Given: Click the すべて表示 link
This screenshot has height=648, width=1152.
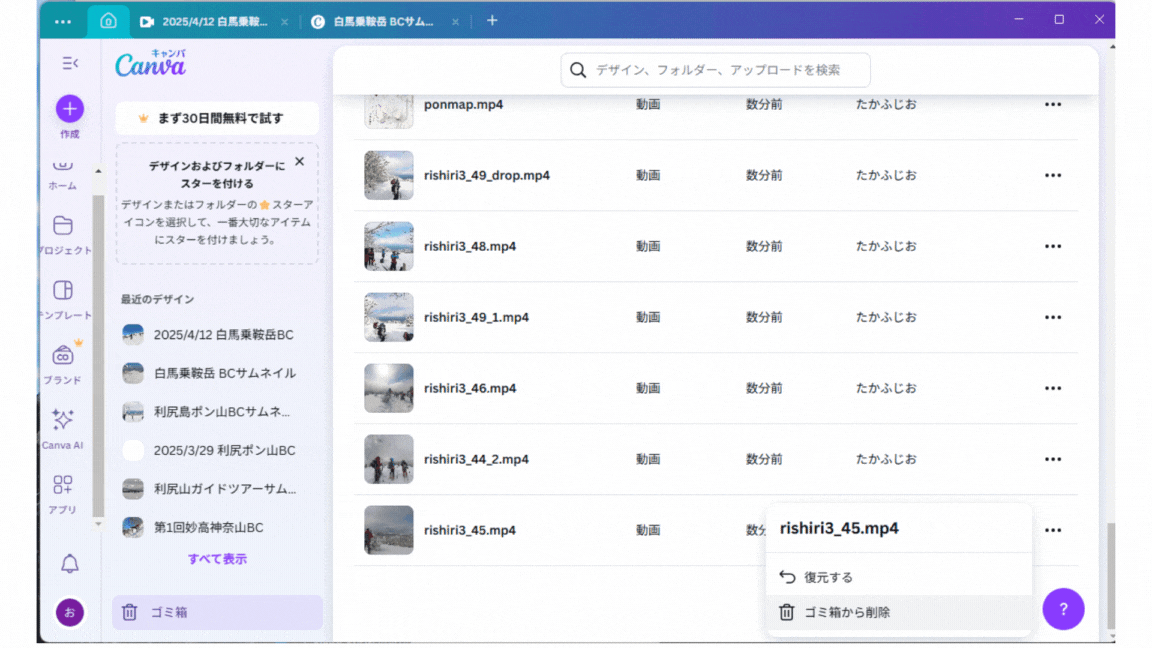Looking at the screenshot, I should click(217, 559).
